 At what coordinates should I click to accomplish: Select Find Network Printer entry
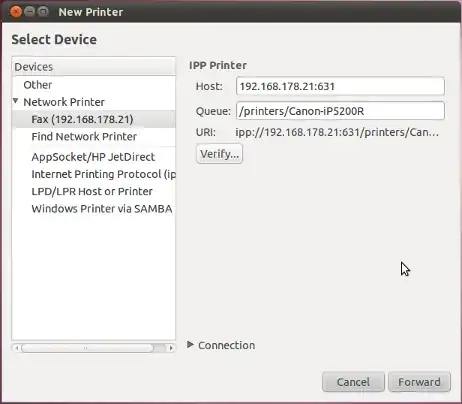click(x=94, y=136)
